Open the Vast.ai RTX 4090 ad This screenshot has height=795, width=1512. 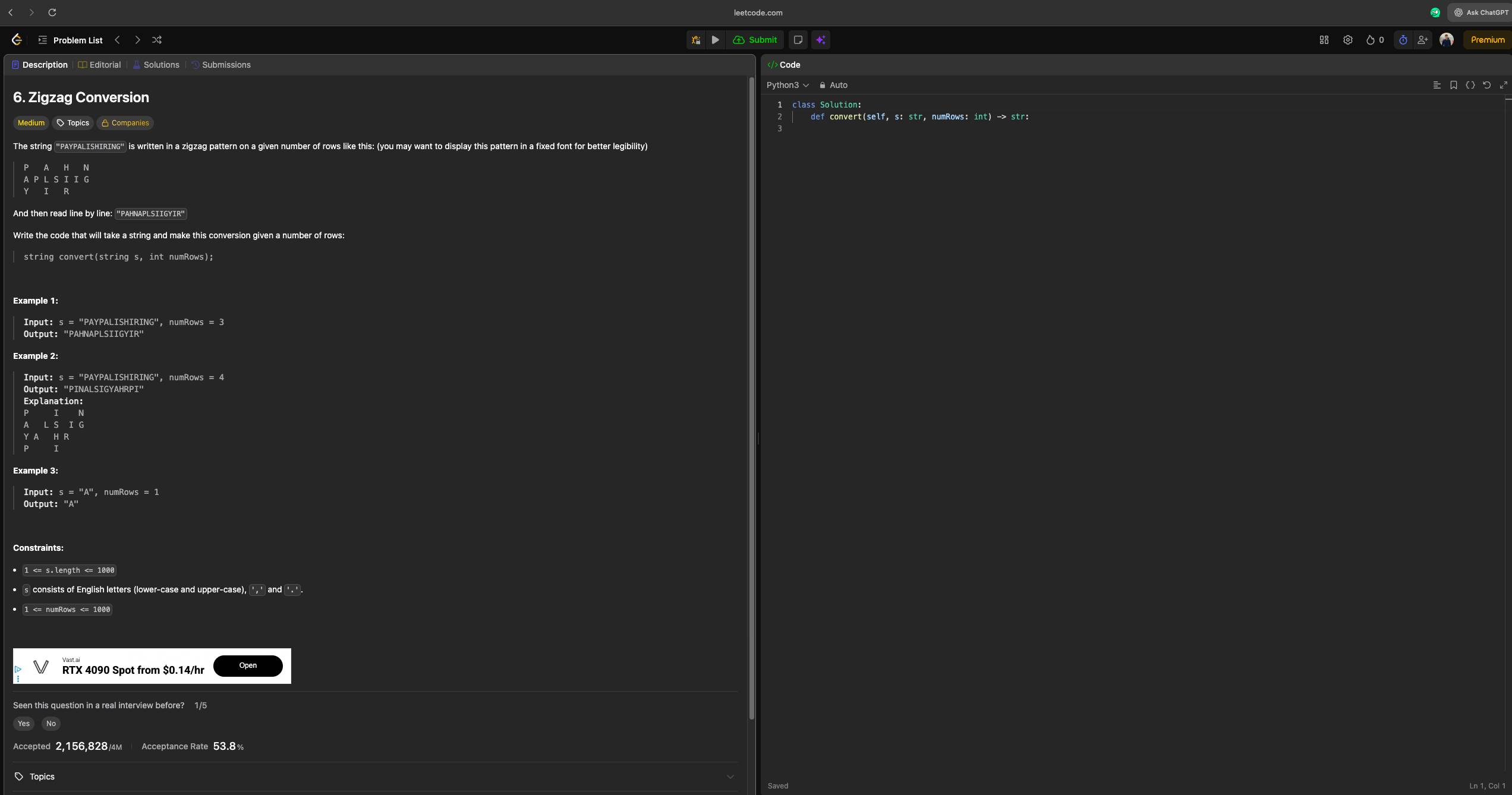[x=248, y=666]
